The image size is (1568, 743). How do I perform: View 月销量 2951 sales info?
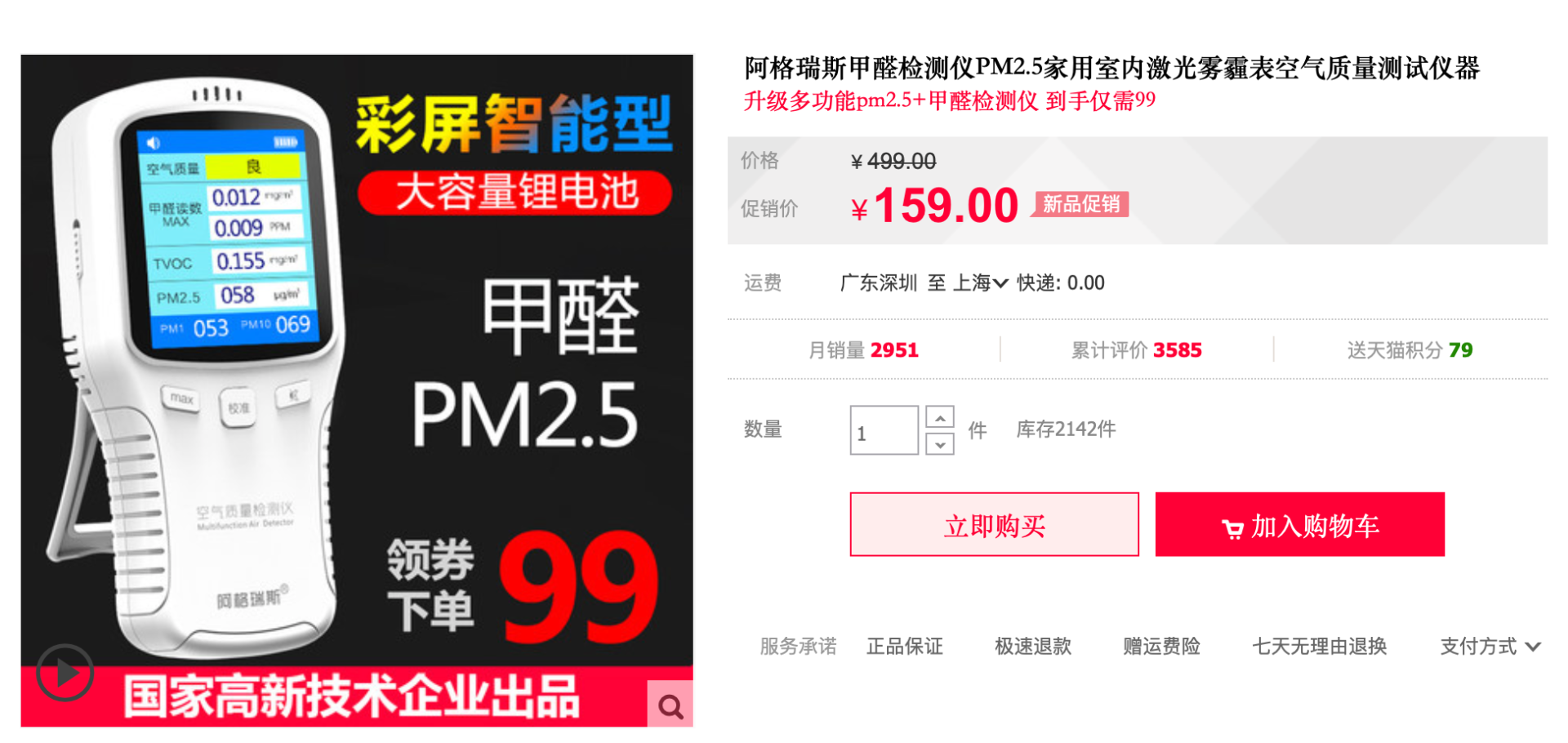point(863,350)
